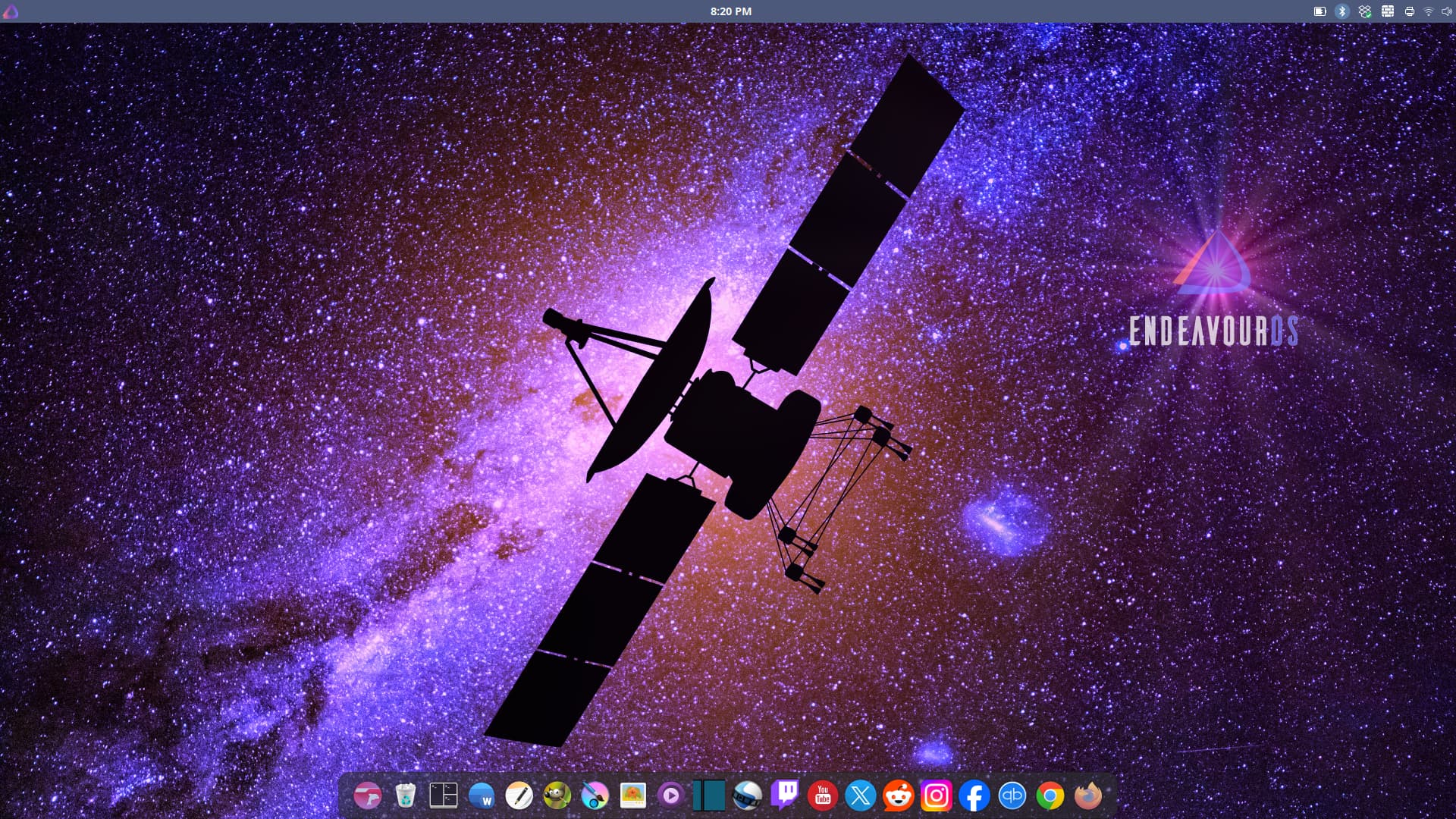Open Reddit from the dock
1456x819 pixels.
click(899, 795)
